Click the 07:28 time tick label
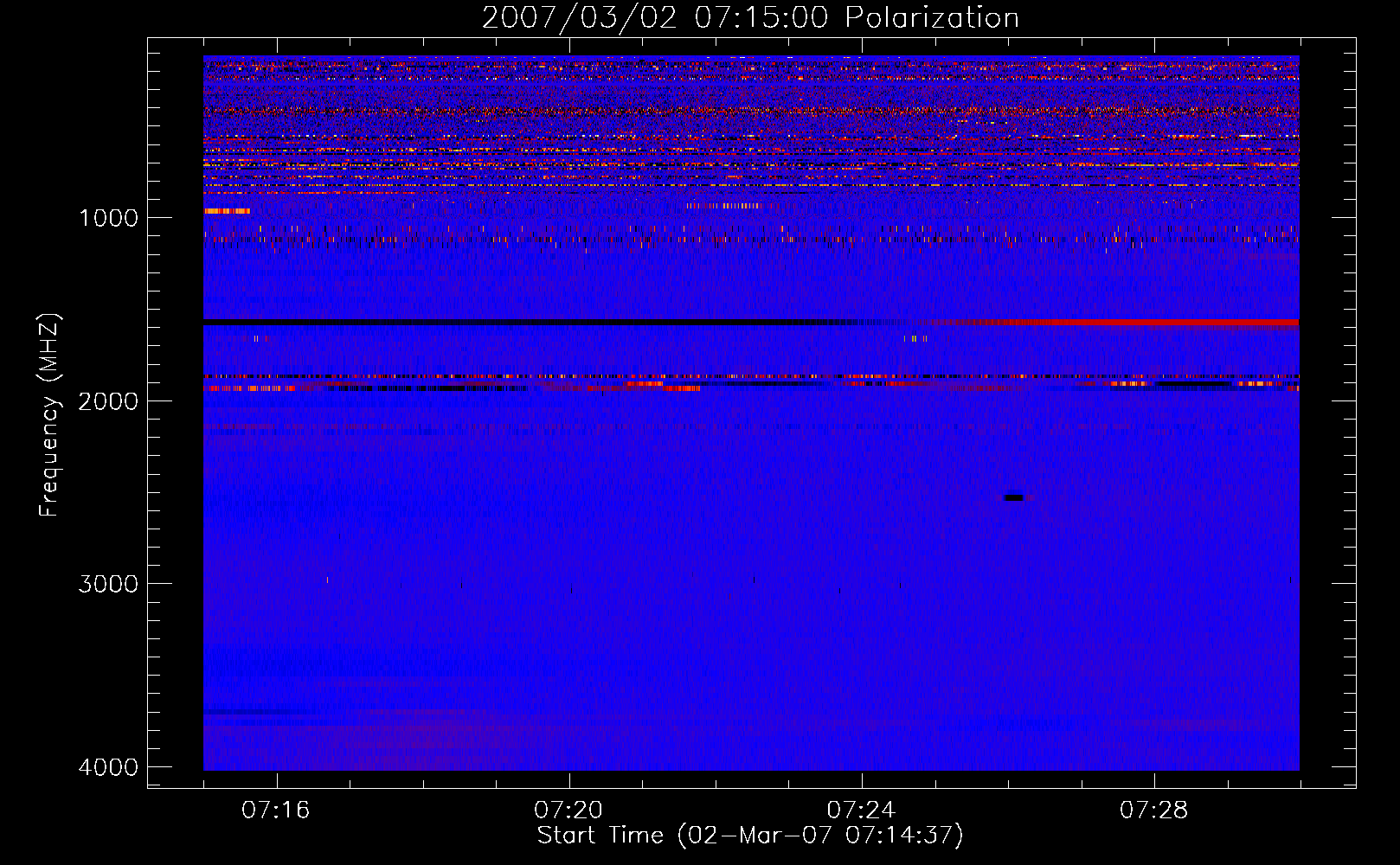The image size is (1400, 865). (1154, 810)
